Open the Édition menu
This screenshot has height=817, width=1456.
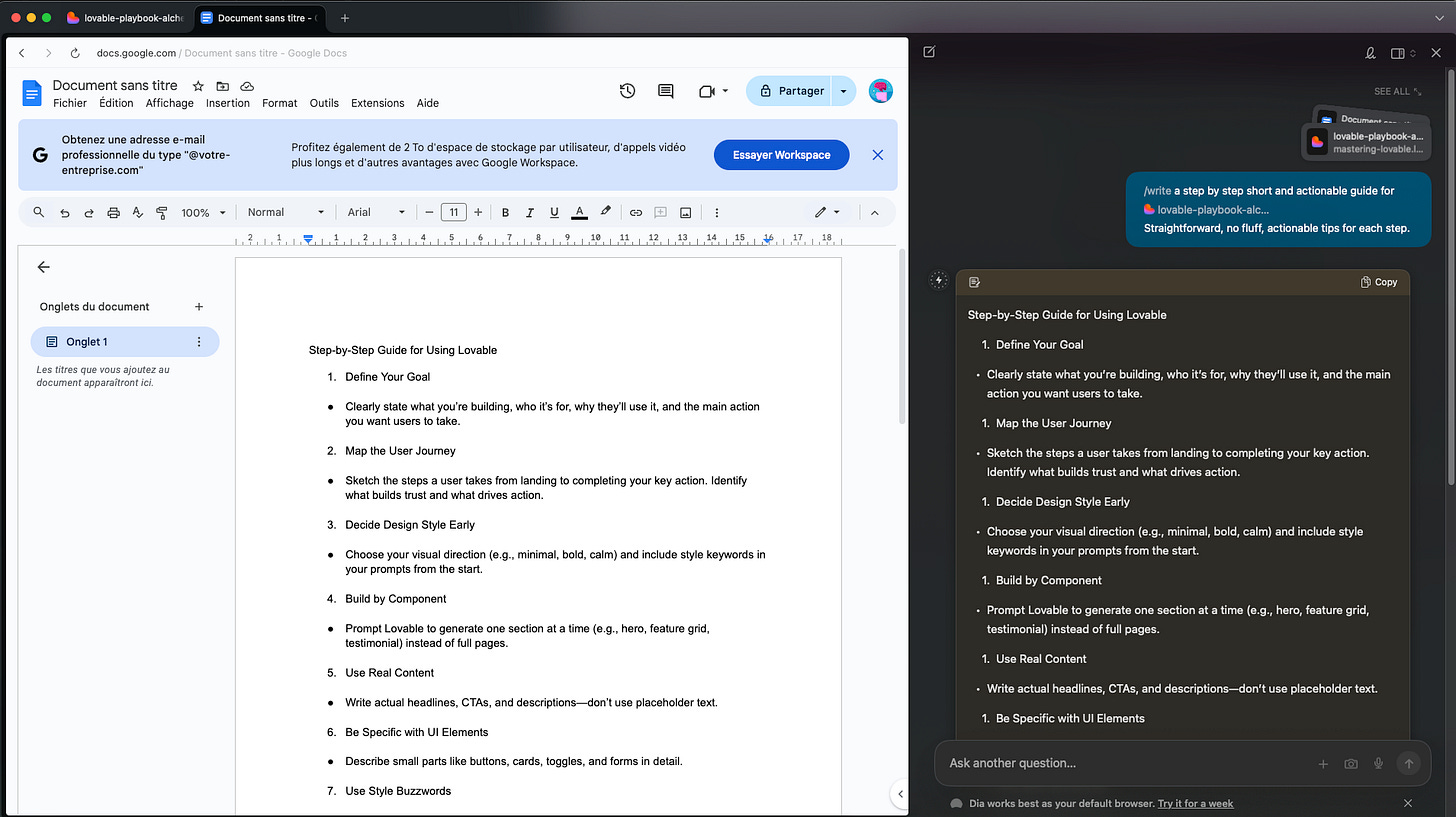tap(116, 103)
